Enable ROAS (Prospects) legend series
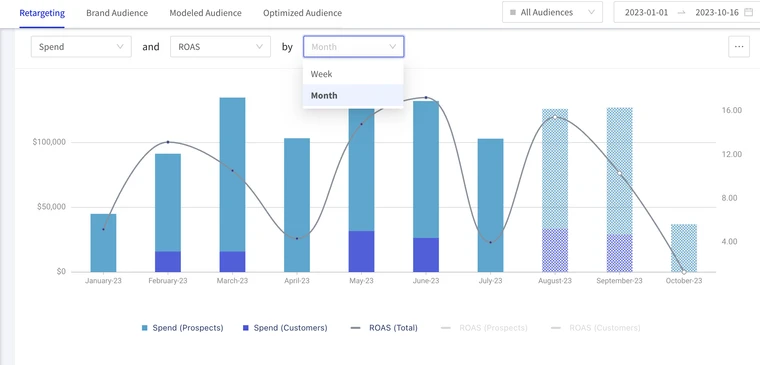Viewport: 760px width, 365px height. point(484,328)
